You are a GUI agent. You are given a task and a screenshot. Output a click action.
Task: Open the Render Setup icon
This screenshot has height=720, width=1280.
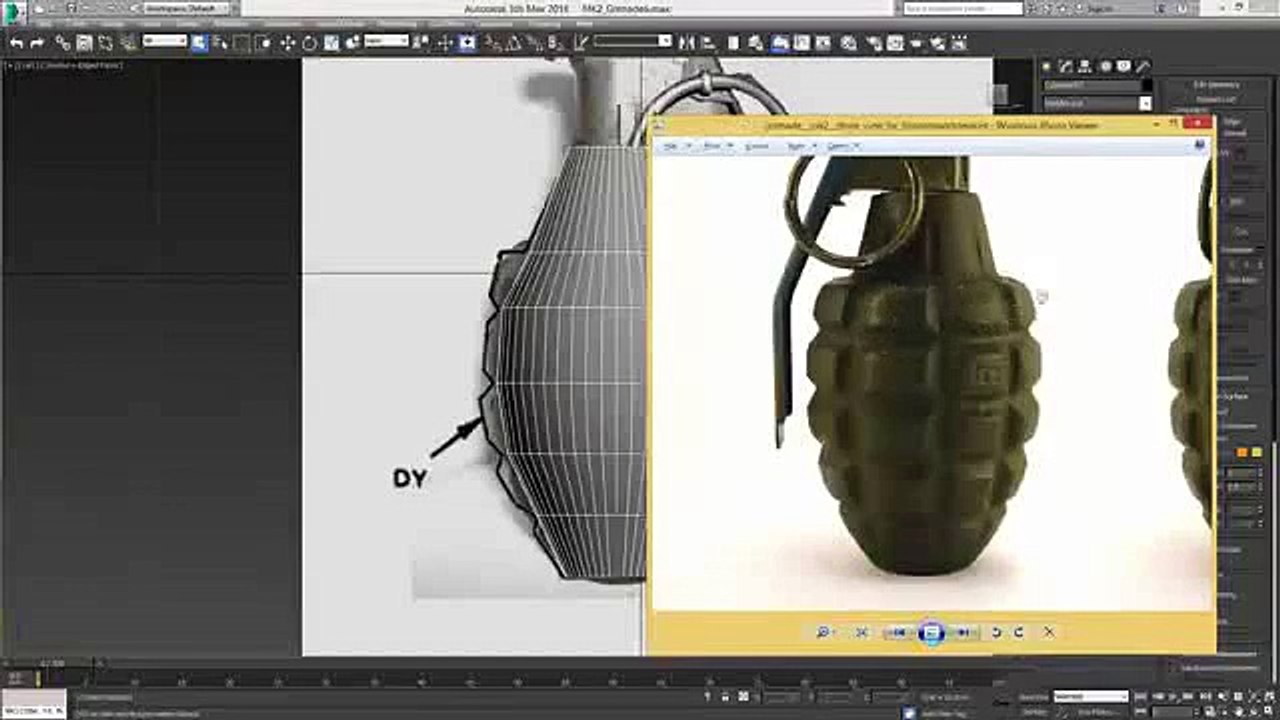pos(873,43)
